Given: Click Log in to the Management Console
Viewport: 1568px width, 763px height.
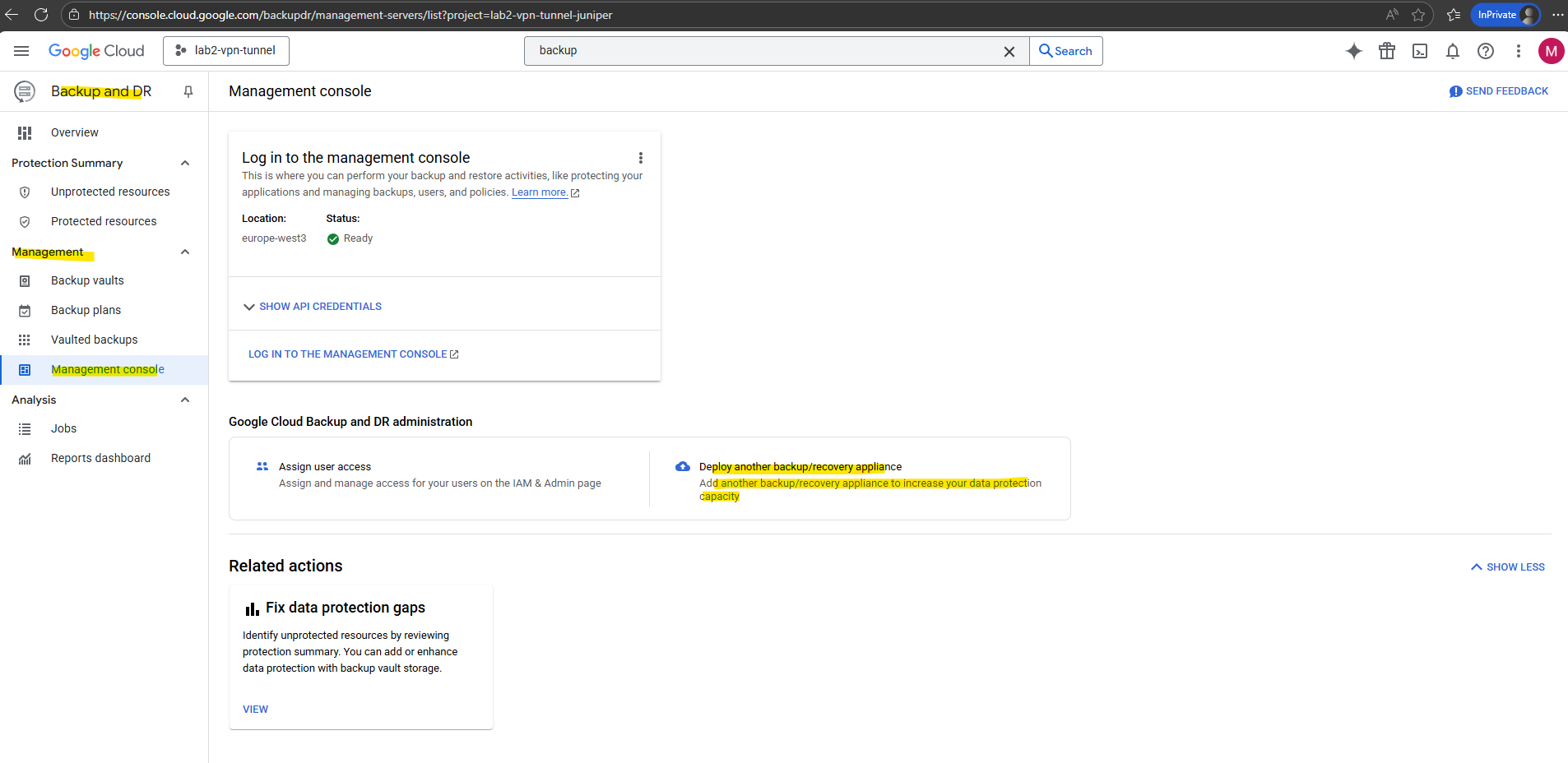Looking at the screenshot, I should [x=354, y=354].
